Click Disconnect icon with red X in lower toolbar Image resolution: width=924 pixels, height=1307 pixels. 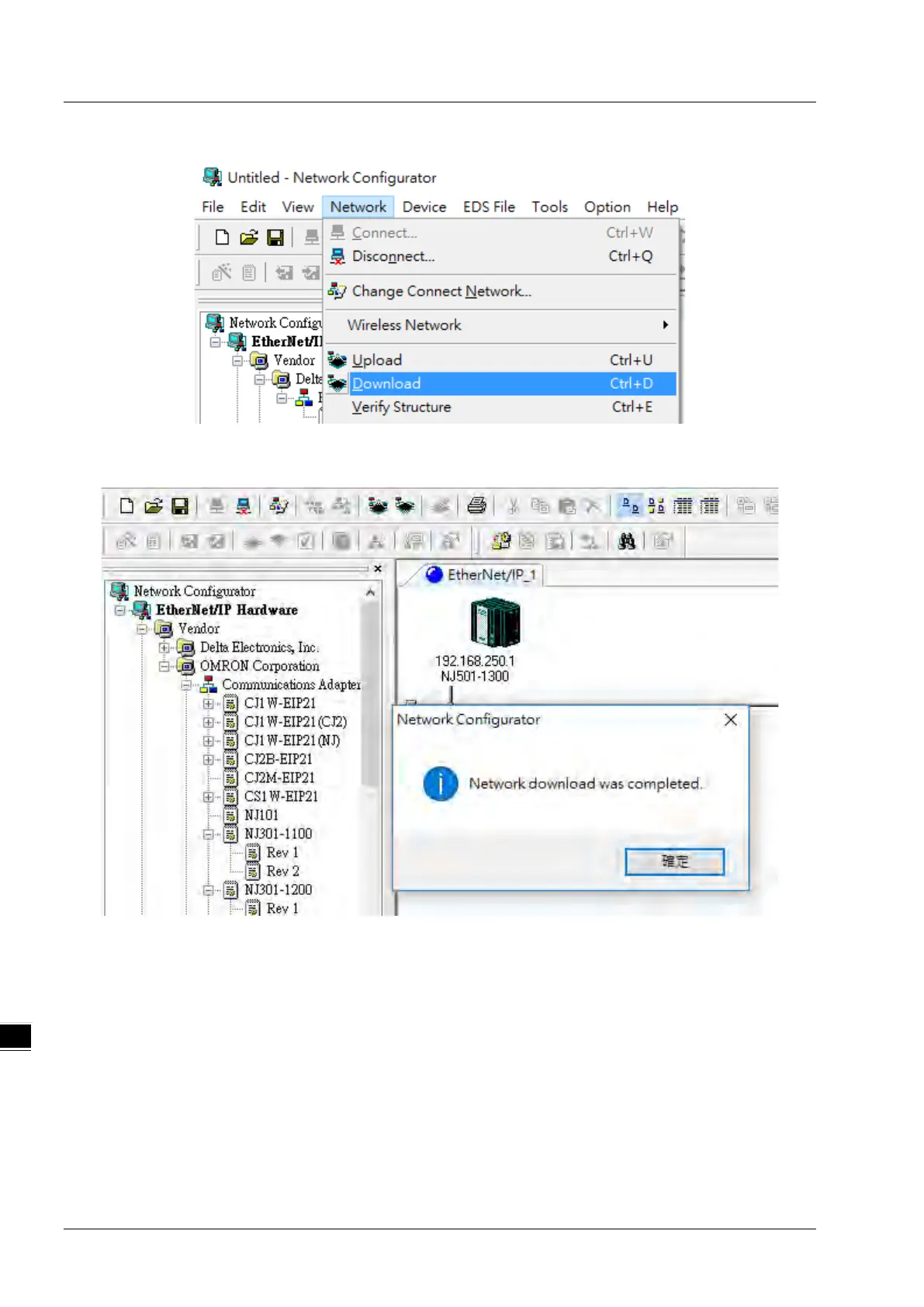click(244, 506)
